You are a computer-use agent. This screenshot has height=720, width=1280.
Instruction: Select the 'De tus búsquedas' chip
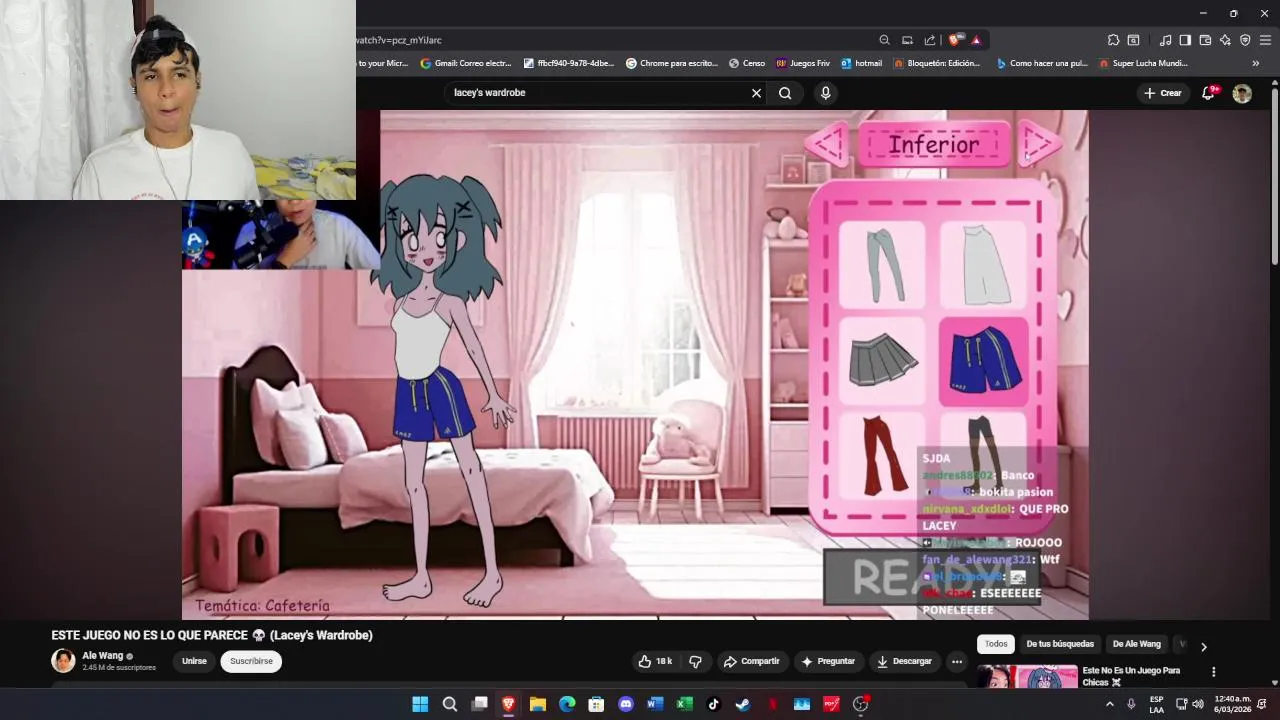[x=1060, y=644]
